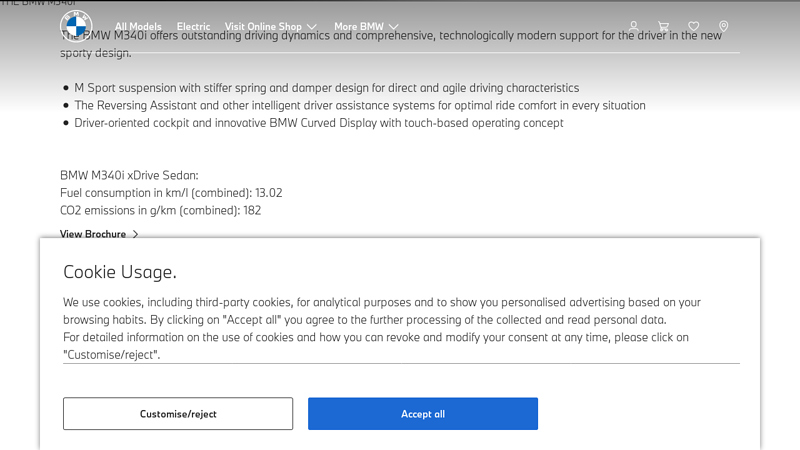Click the heart wishlist icon

coord(693,27)
